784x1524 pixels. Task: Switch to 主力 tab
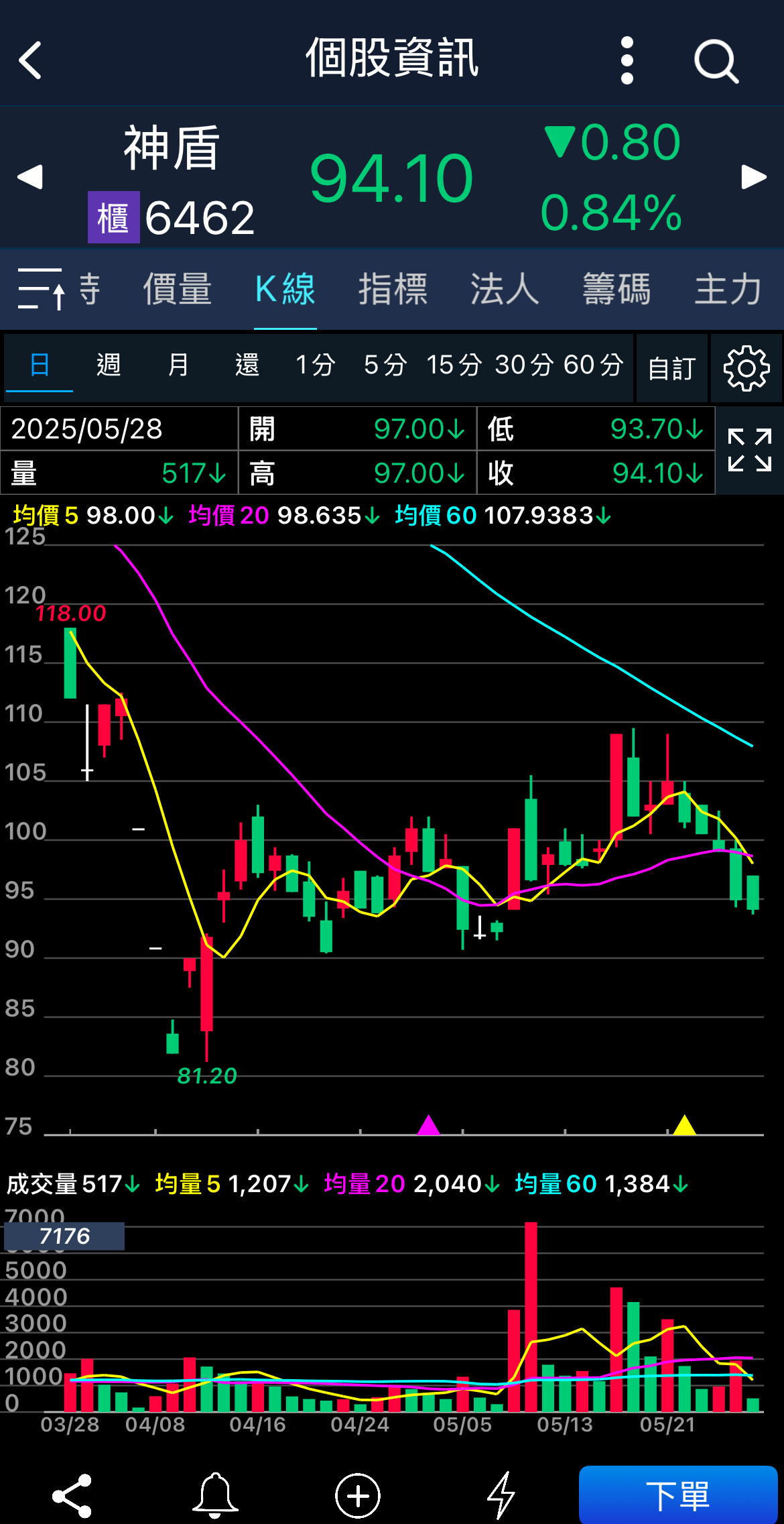pos(728,289)
